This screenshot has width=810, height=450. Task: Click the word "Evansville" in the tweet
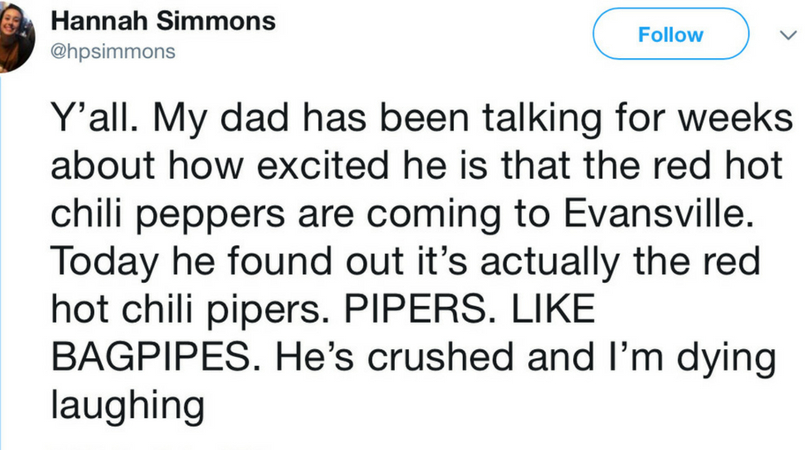point(655,213)
